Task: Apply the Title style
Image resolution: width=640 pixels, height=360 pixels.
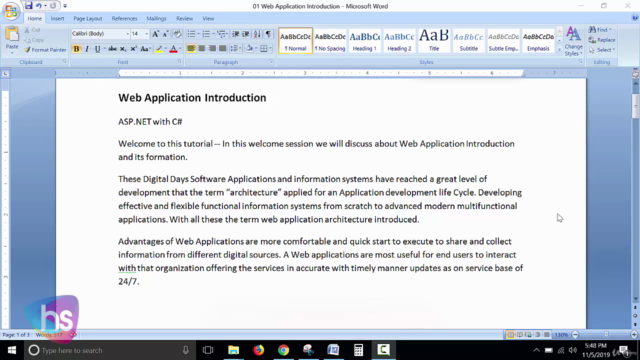Action: (x=434, y=41)
